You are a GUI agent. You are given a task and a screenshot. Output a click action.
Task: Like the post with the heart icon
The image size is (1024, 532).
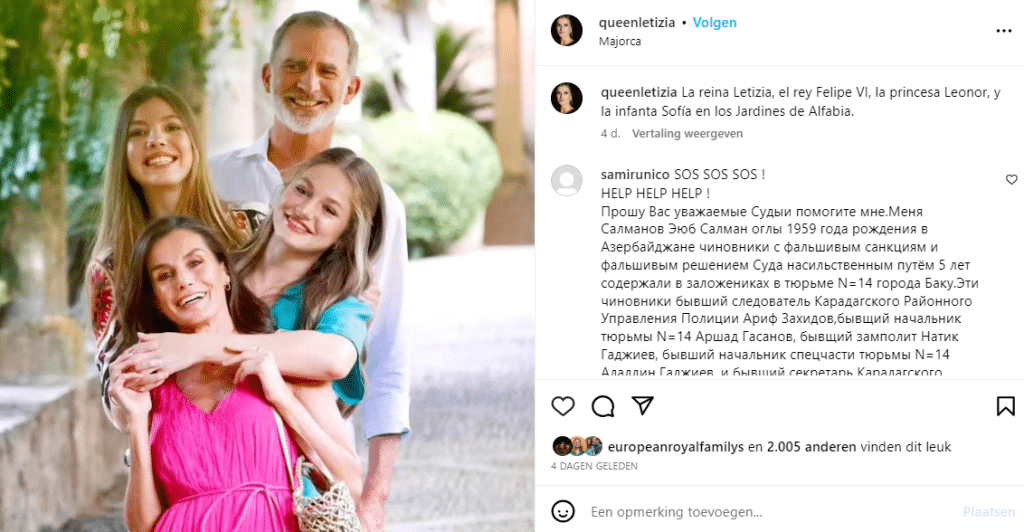click(563, 406)
